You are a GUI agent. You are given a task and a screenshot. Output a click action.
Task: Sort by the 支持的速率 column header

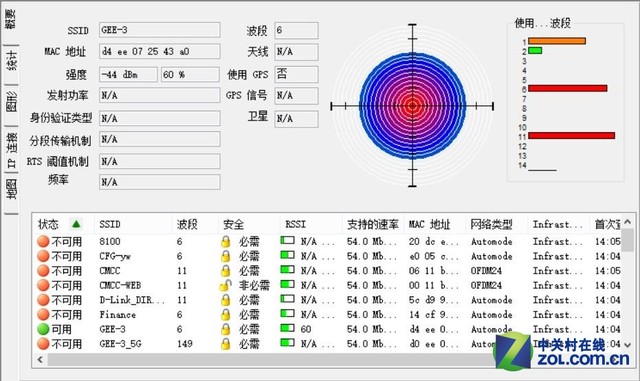(x=373, y=224)
